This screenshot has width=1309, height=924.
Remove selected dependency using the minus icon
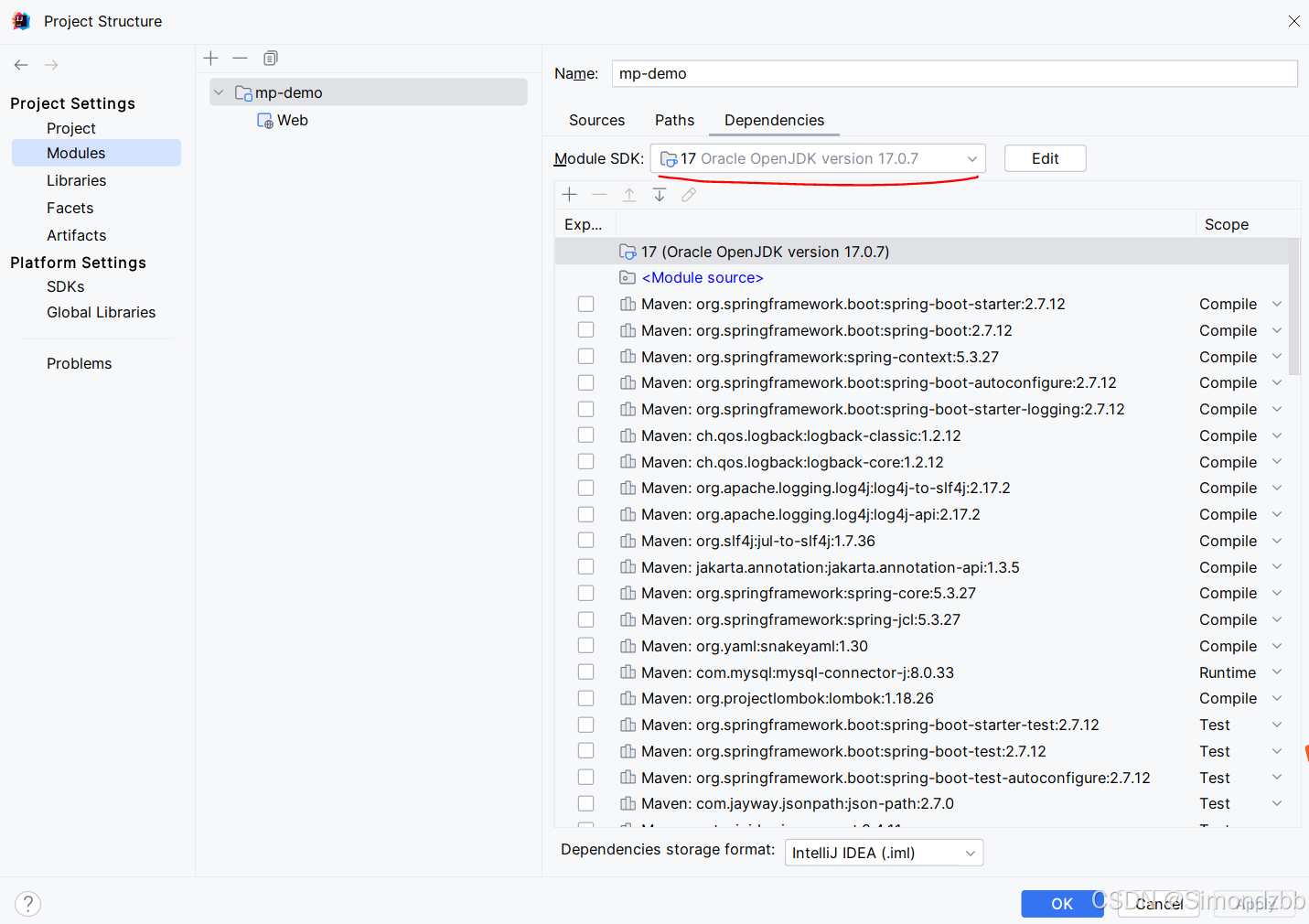pos(599,194)
